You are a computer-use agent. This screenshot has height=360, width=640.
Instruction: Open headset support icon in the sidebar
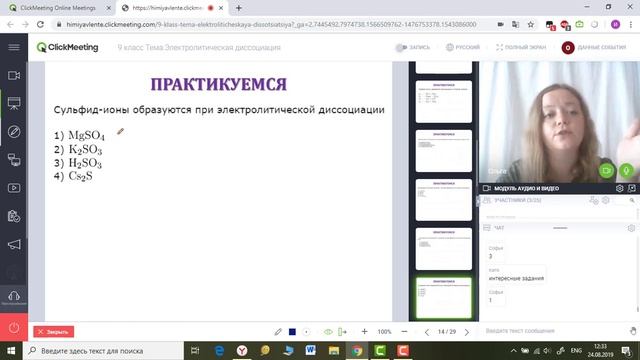(x=14, y=296)
